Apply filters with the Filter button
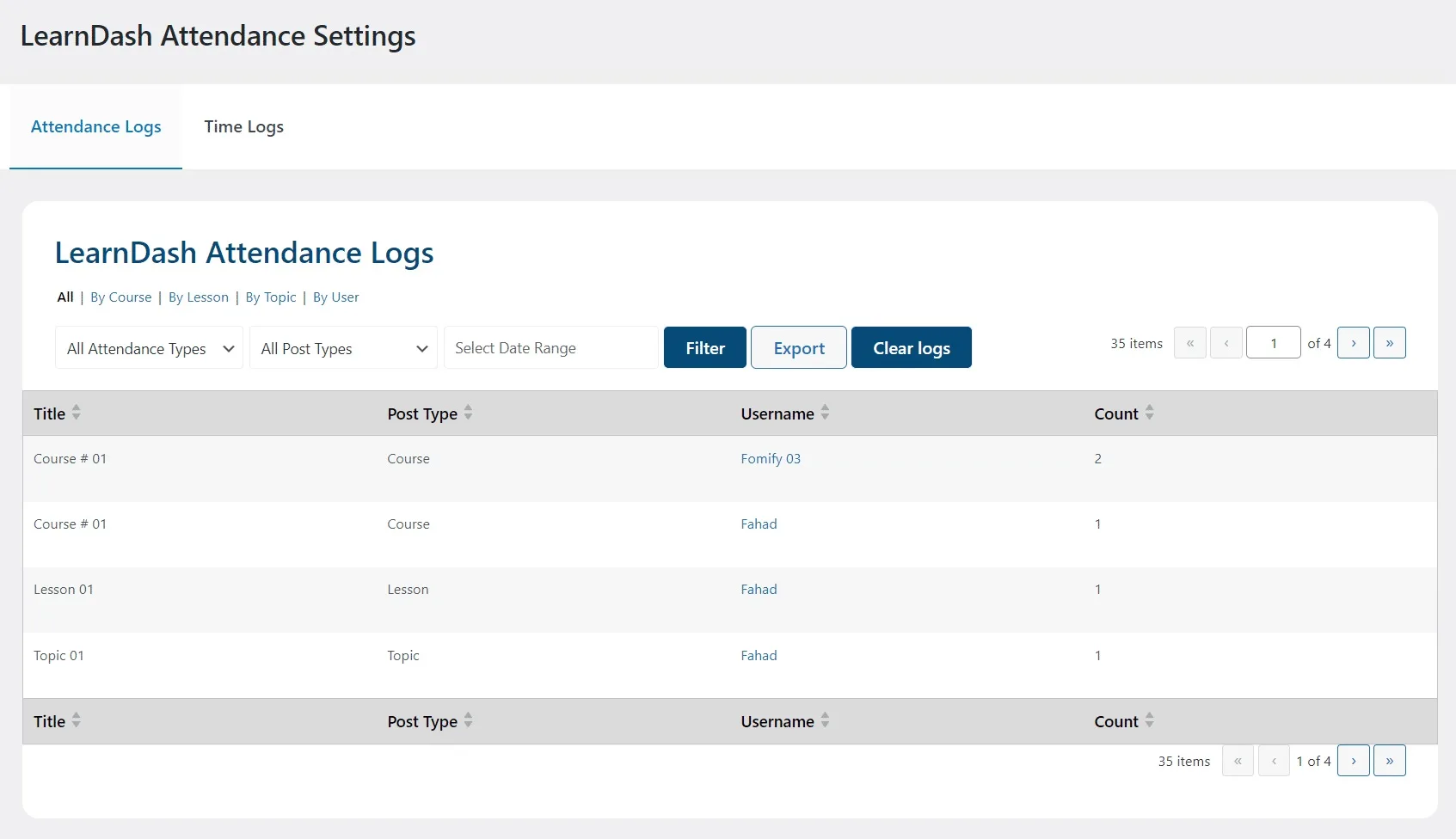The width and height of the screenshot is (1456, 839). (703, 347)
